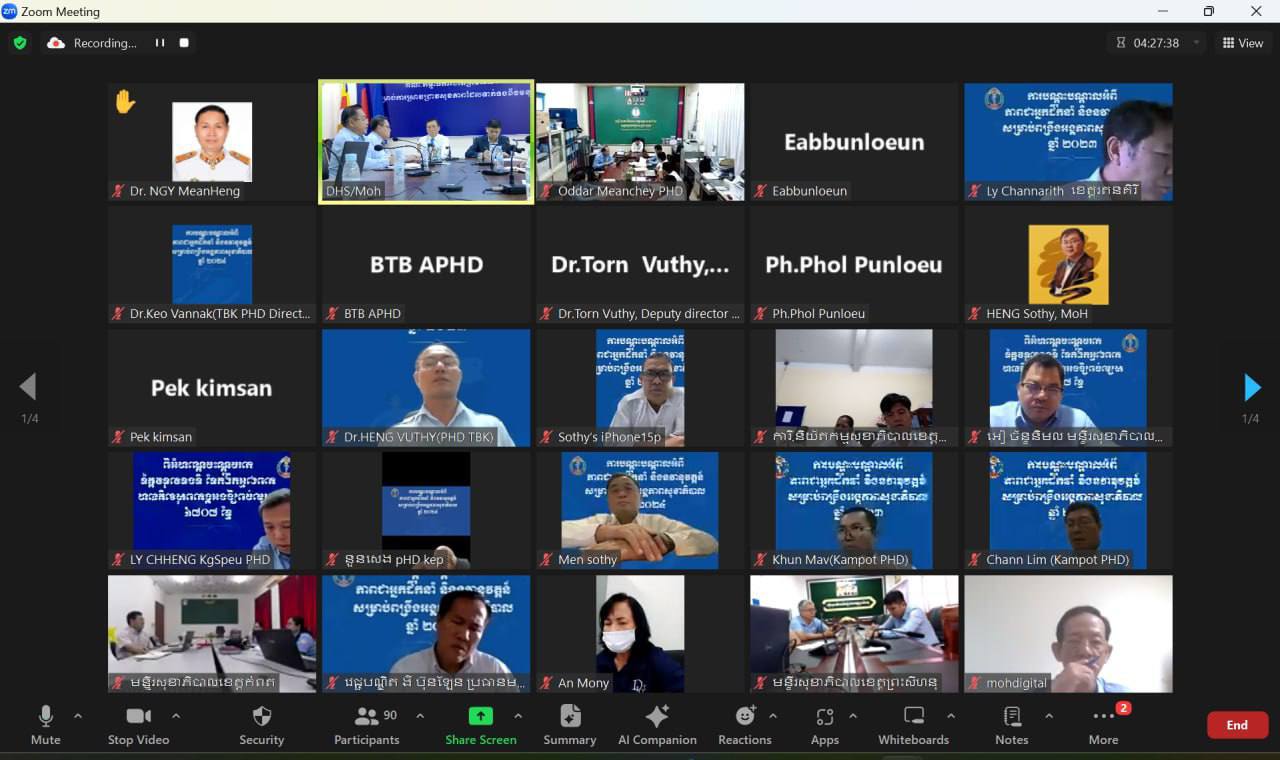Select Sothy's iPhone15p video tile
The width and height of the screenshot is (1280, 760).
[x=640, y=388]
